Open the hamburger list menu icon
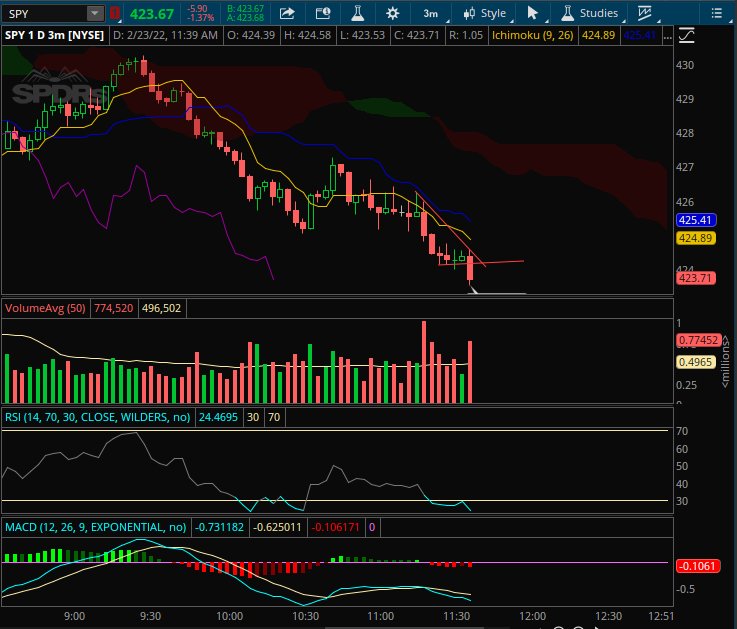Screen dimensions: 737x629 (x=716, y=13)
